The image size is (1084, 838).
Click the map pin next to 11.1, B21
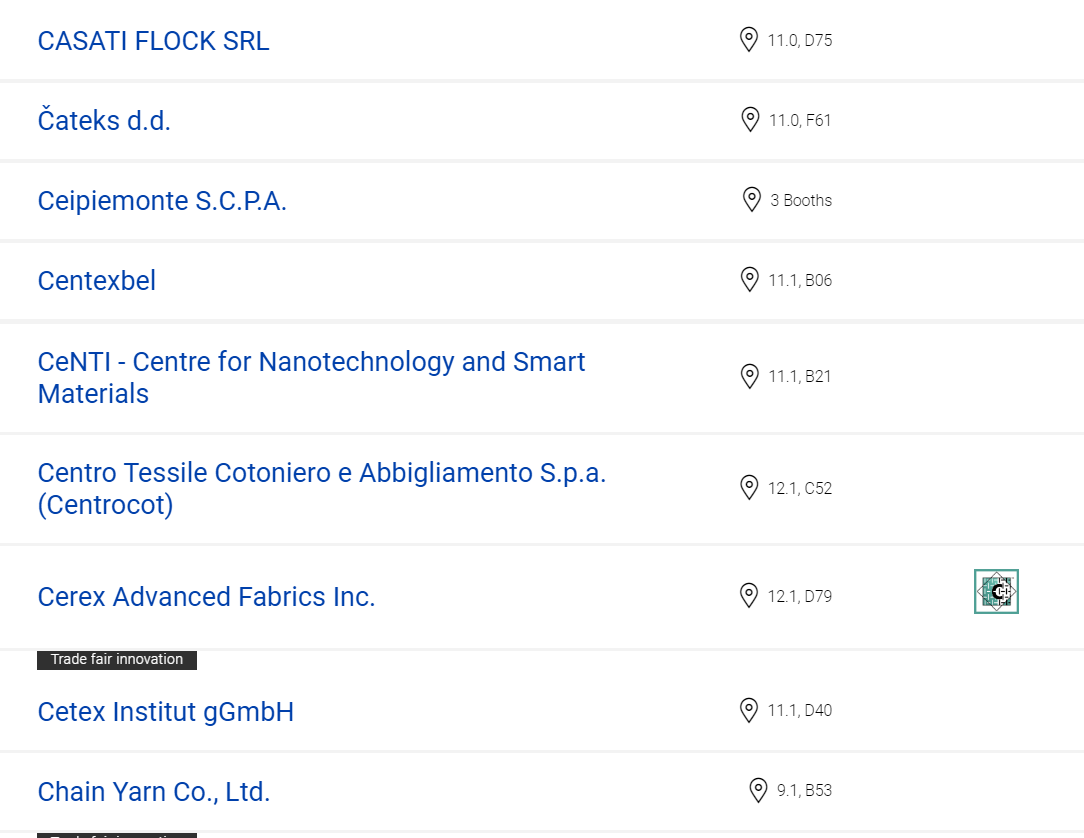(x=749, y=376)
